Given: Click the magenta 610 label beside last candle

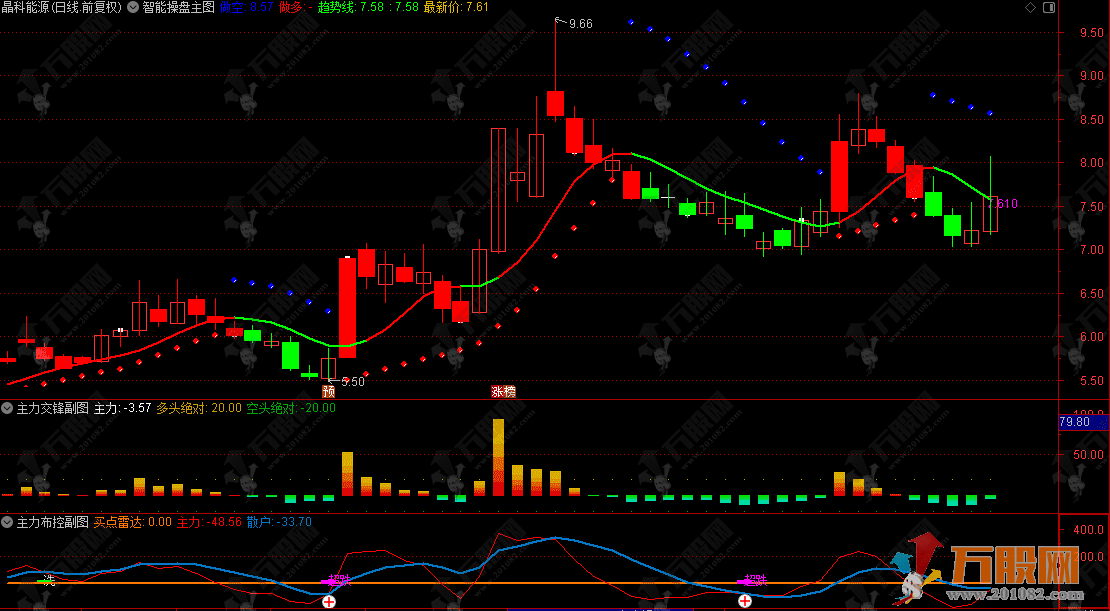Looking at the screenshot, I should [1007, 204].
